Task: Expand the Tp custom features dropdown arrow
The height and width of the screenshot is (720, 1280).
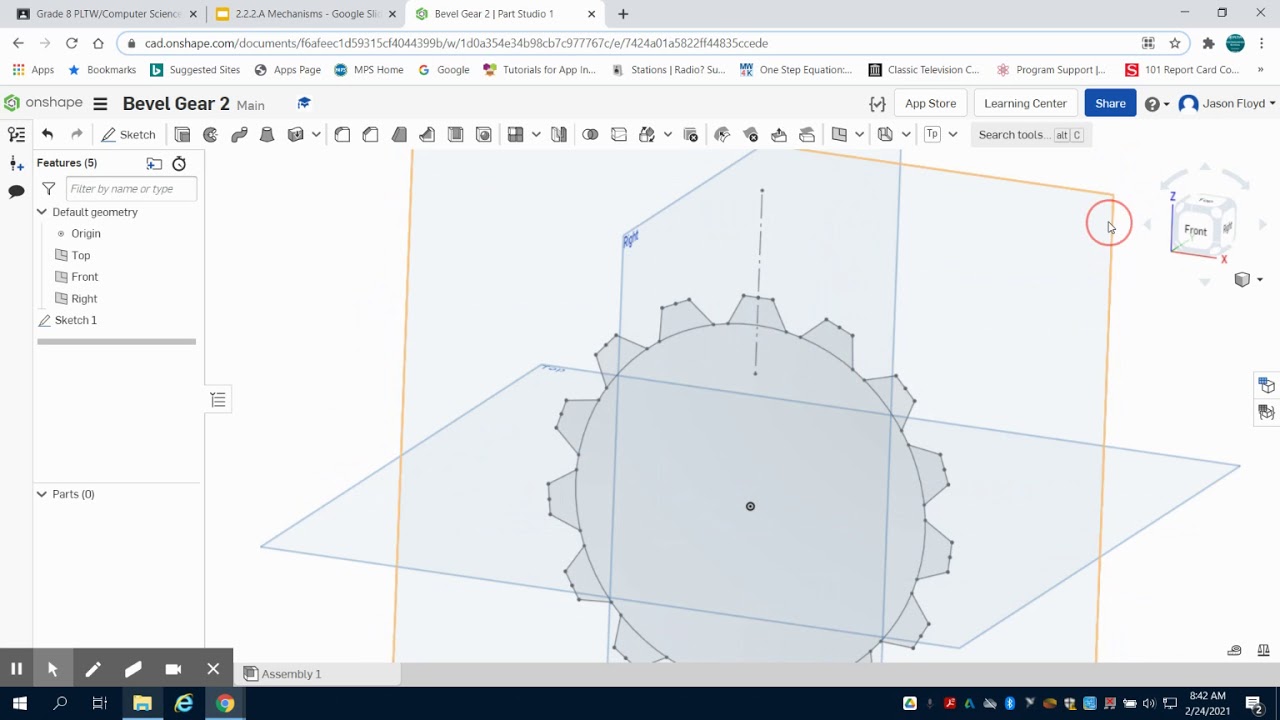Action: (953, 135)
